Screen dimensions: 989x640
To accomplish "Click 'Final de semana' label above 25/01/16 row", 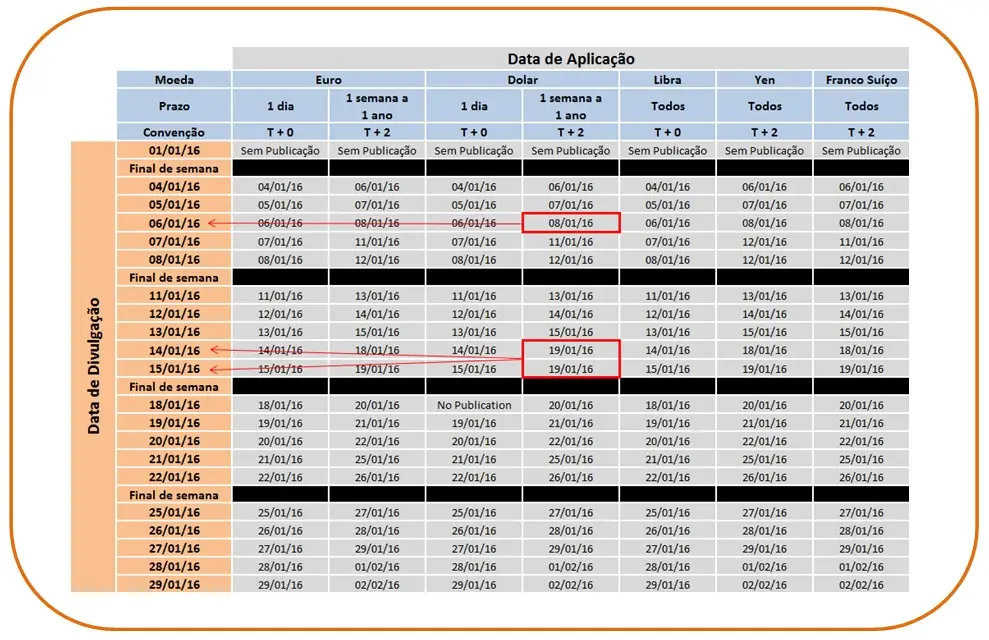I will (174, 495).
